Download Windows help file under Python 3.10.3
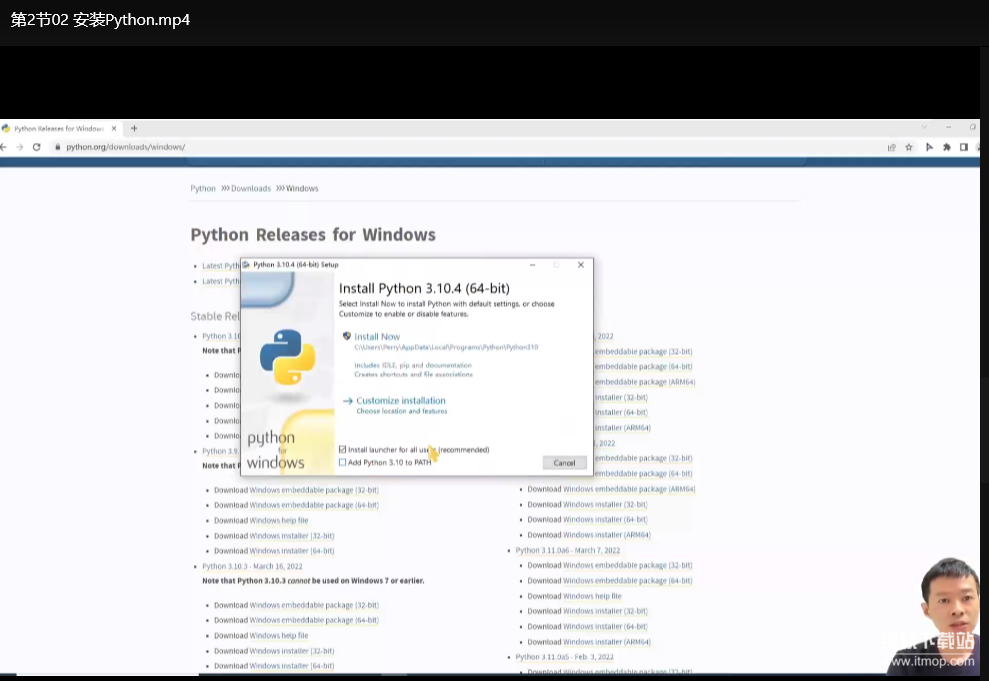 (278, 635)
